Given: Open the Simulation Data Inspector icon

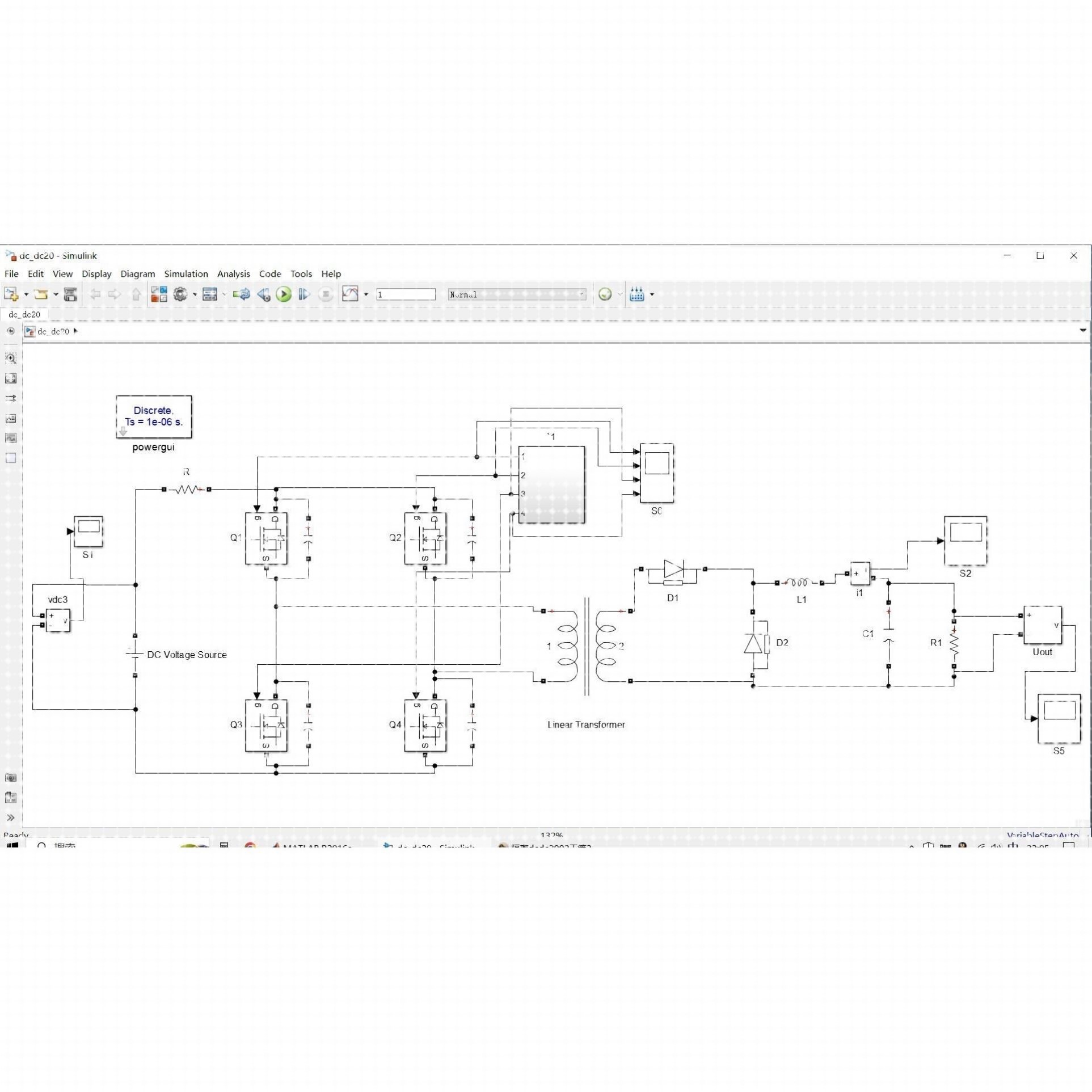Looking at the screenshot, I should [351, 294].
